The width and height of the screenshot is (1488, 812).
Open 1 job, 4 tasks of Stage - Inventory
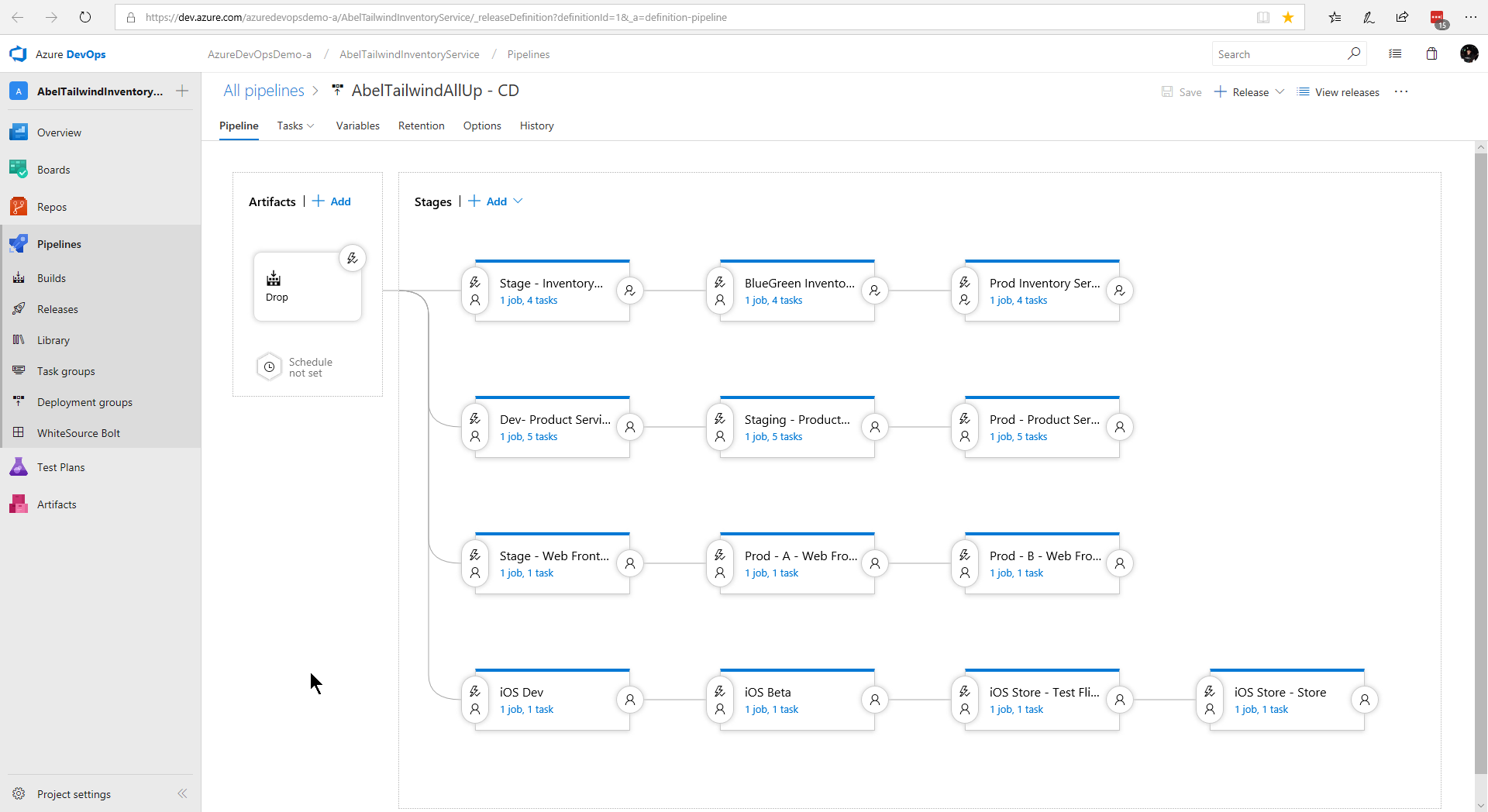(x=529, y=301)
